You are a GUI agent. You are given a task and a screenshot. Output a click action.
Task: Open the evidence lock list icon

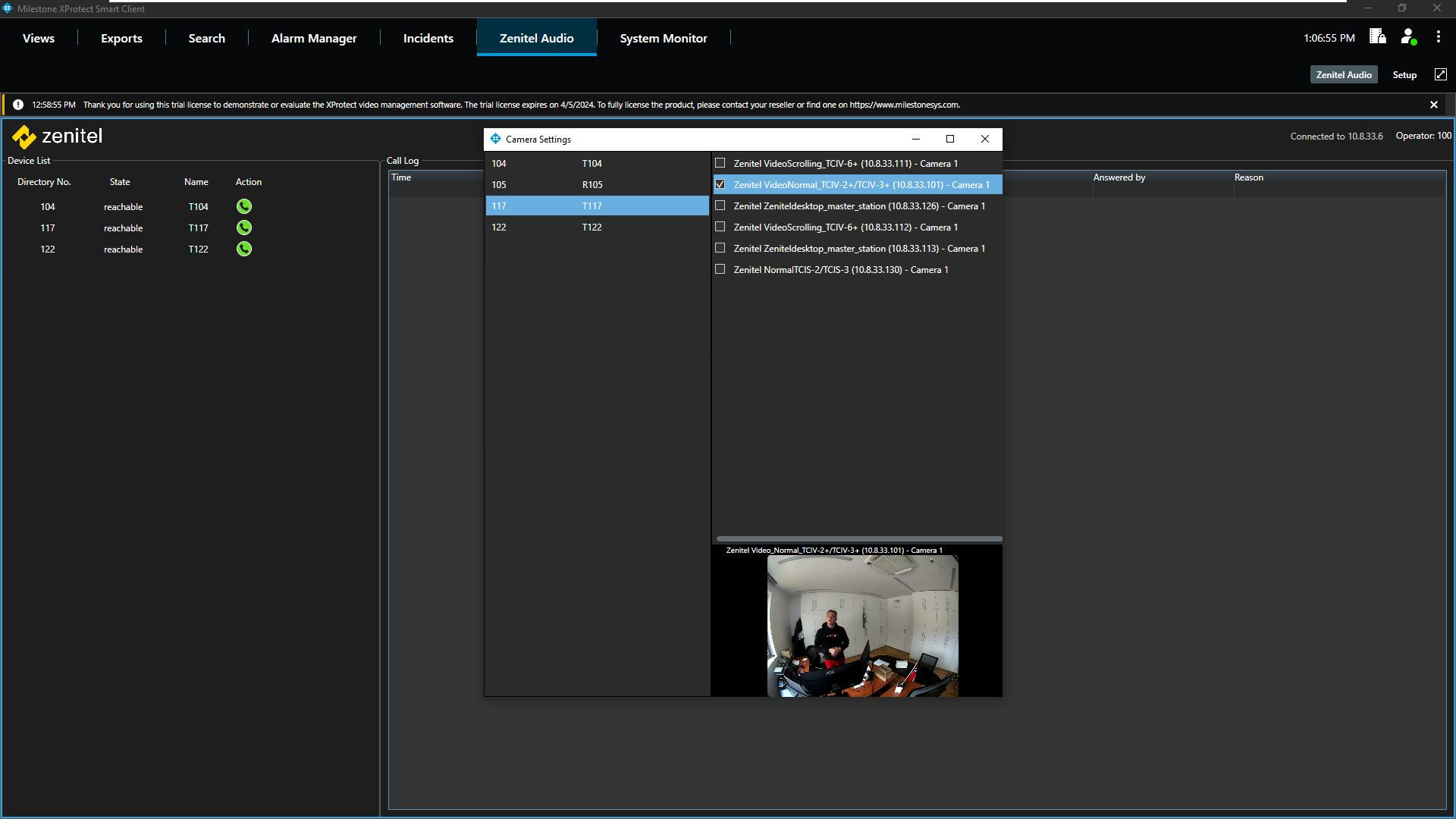tap(1377, 37)
